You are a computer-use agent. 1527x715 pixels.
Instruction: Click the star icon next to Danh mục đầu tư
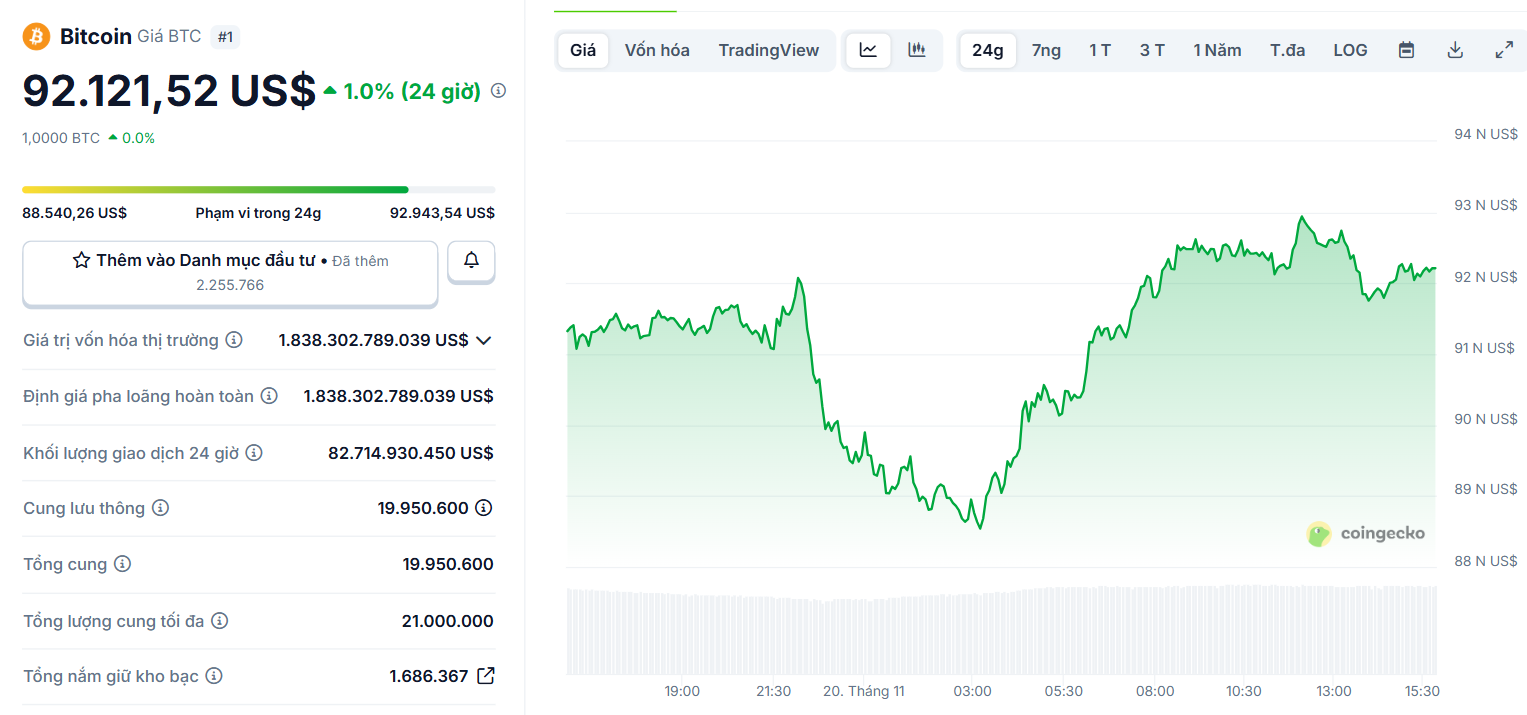79,260
